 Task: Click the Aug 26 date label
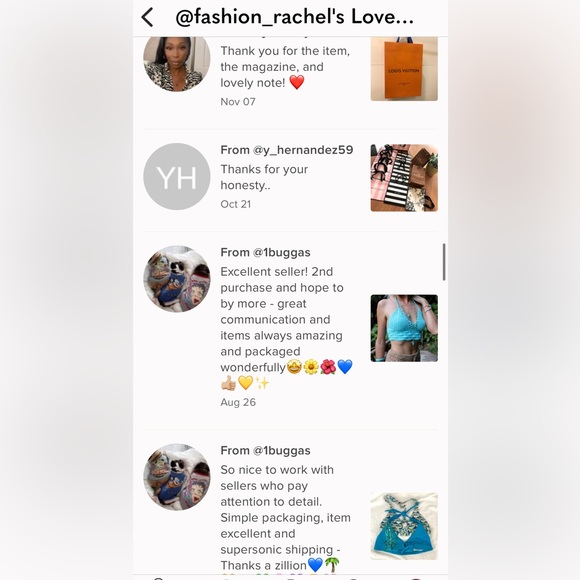(x=238, y=402)
